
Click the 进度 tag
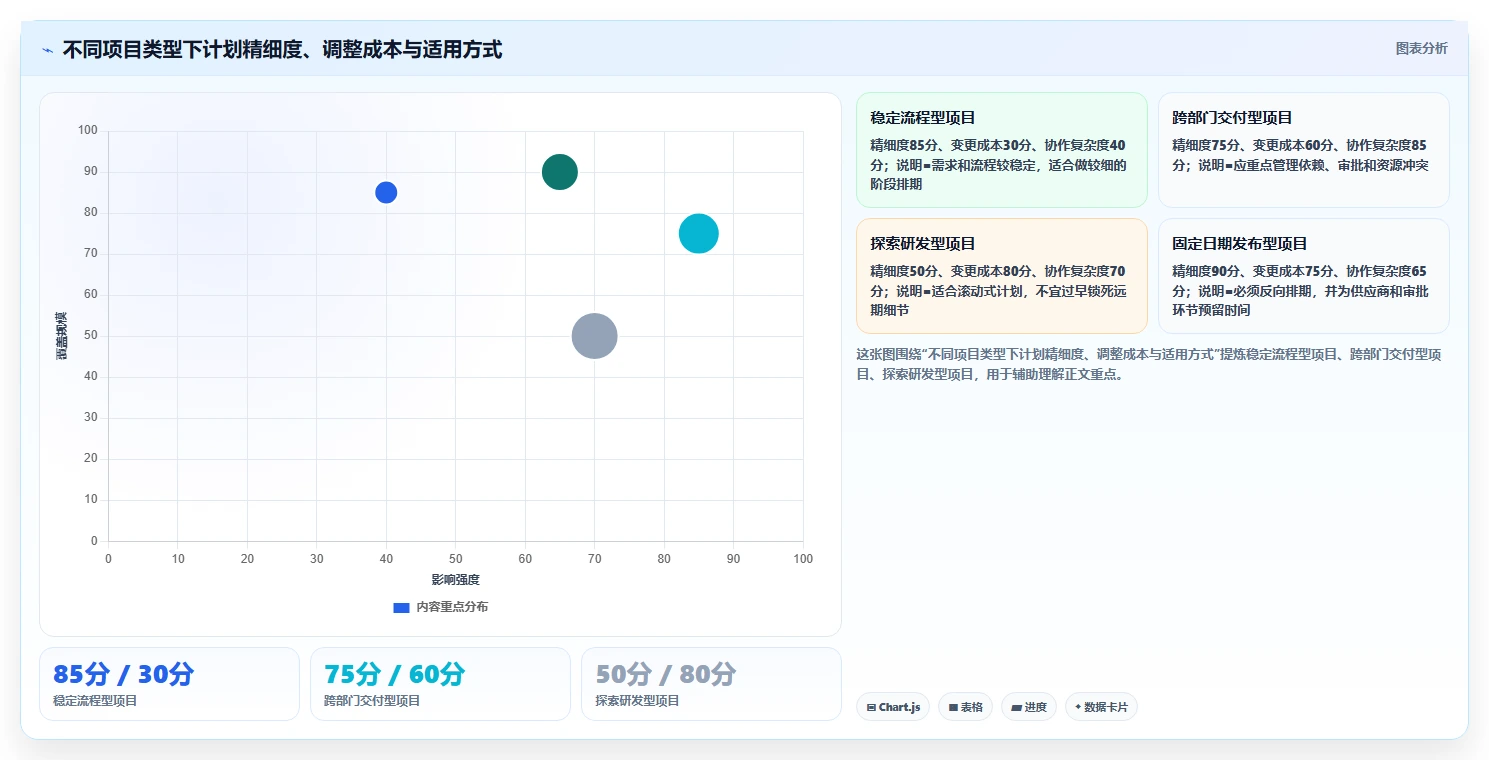pos(1028,707)
